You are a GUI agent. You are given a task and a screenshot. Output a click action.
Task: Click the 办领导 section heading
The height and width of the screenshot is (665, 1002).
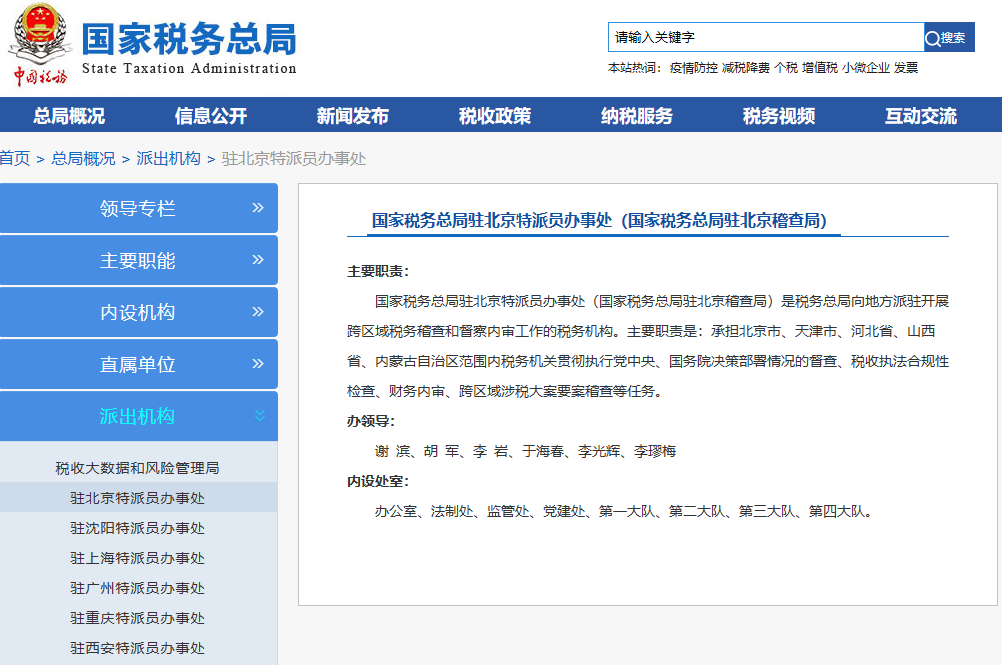pyautogui.click(x=371, y=422)
